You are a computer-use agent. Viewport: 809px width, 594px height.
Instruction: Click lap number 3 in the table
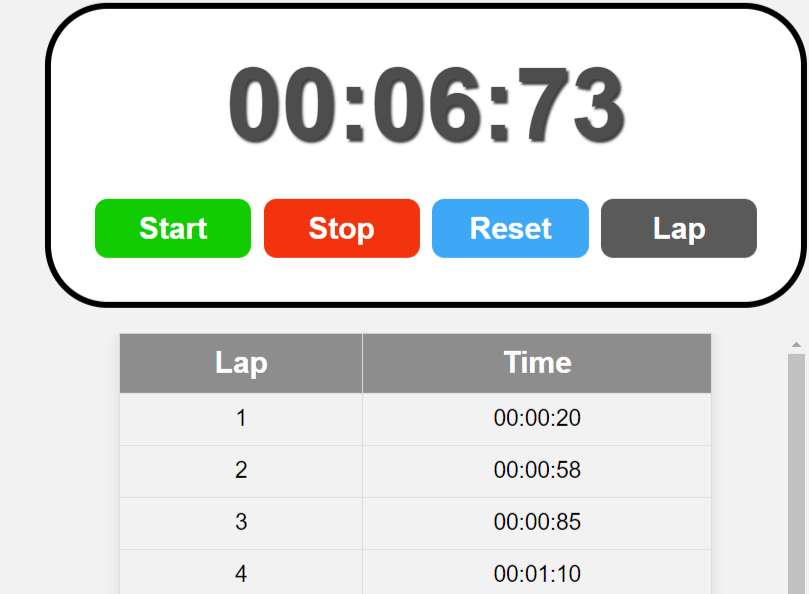[241, 523]
